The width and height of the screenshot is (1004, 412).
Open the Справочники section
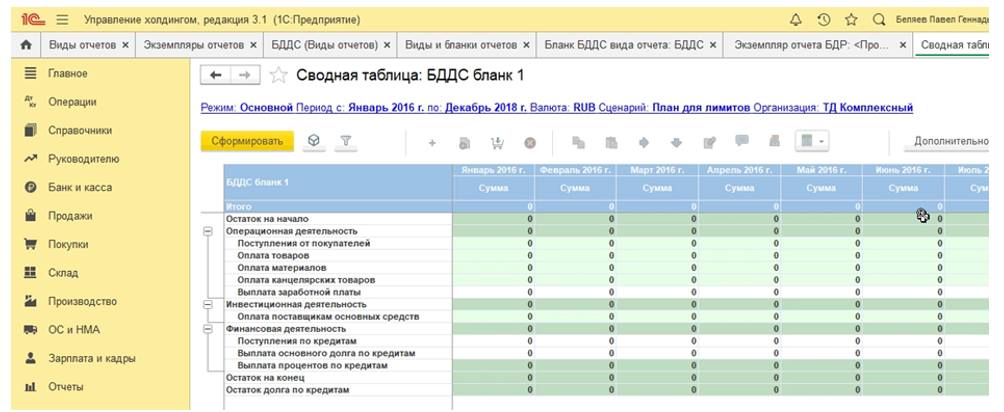(x=80, y=130)
